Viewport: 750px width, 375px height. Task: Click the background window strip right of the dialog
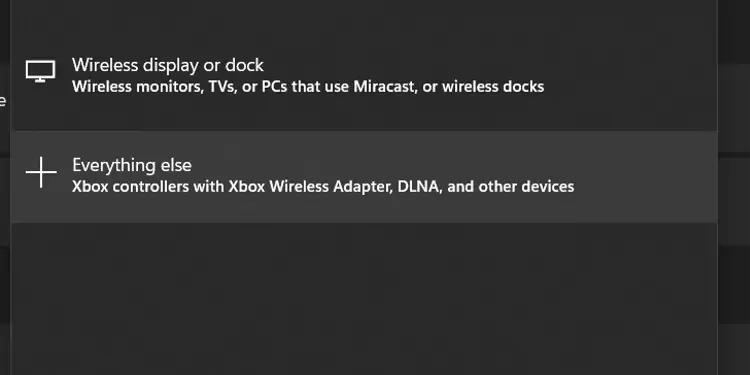734,191
